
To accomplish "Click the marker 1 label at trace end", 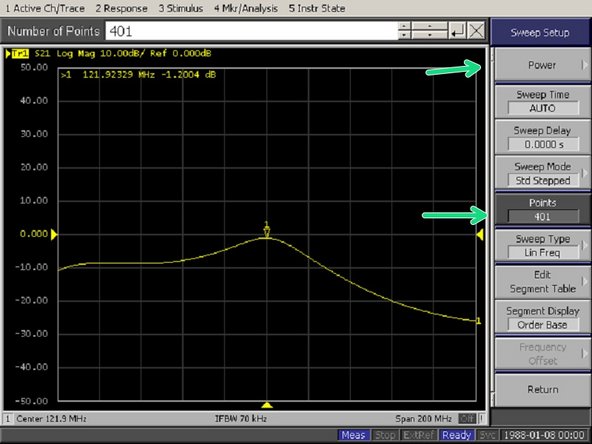I will (x=478, y=321).
